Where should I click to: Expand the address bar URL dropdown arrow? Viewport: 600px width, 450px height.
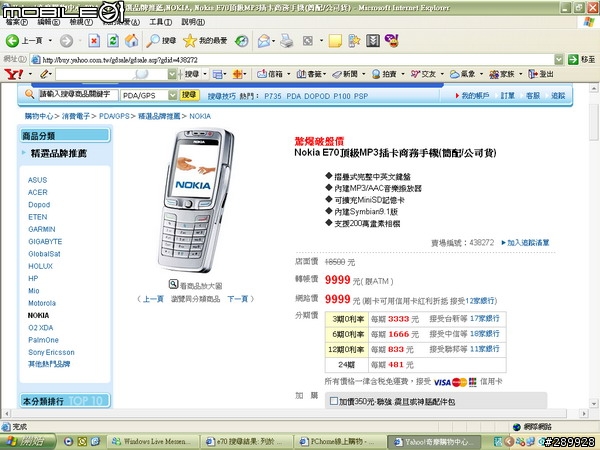(559, 59)
